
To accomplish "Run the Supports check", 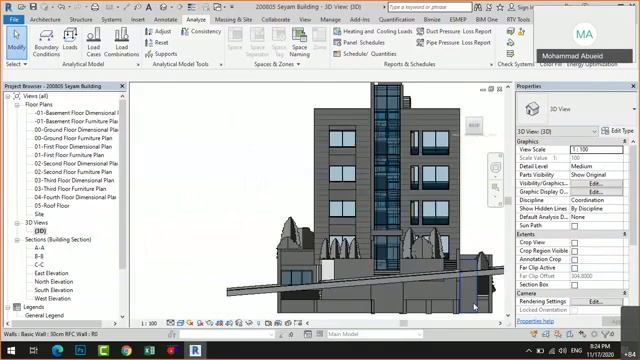I will (161, 54).
